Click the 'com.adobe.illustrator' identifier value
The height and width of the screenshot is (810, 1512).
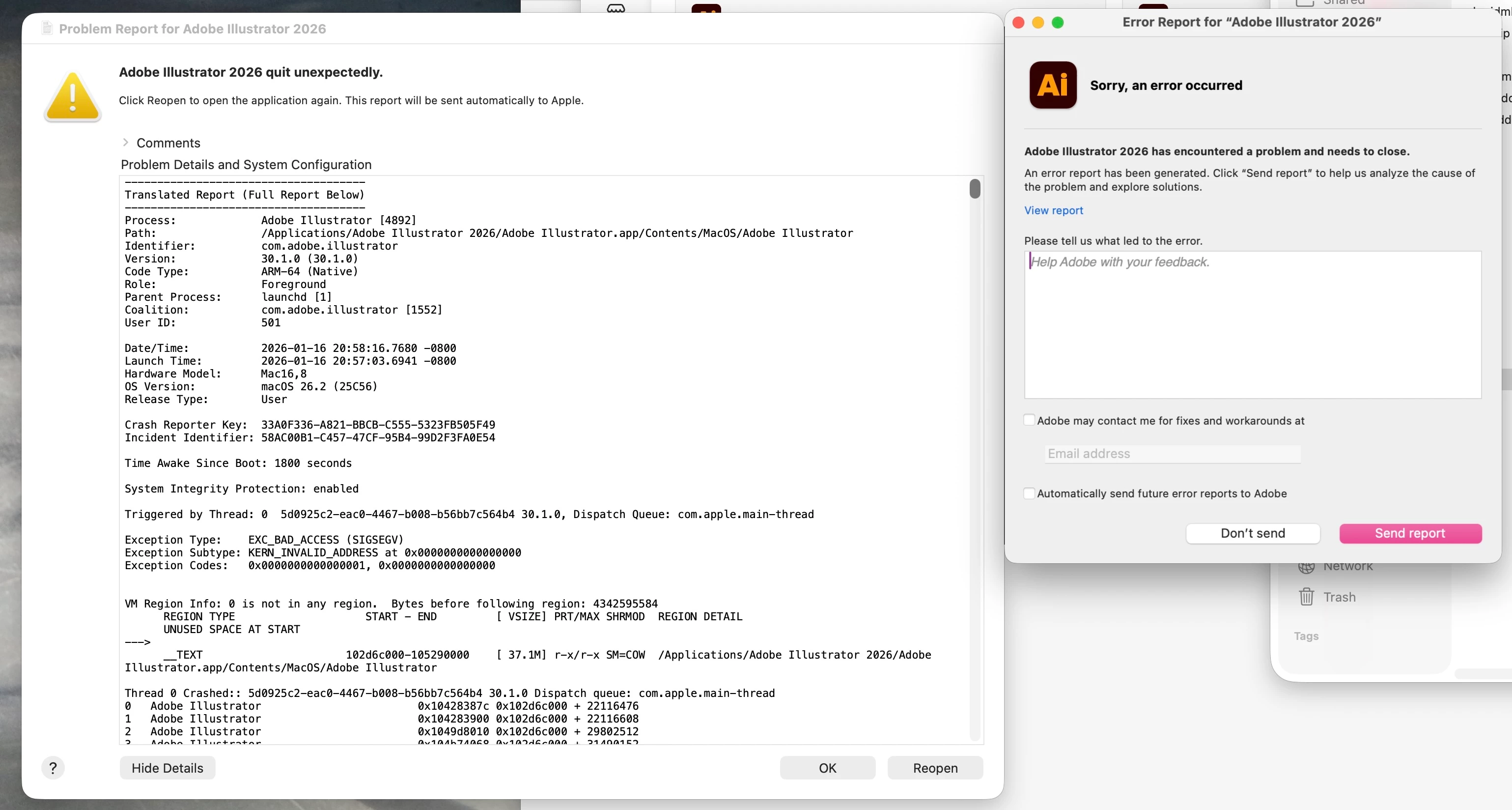329,246
